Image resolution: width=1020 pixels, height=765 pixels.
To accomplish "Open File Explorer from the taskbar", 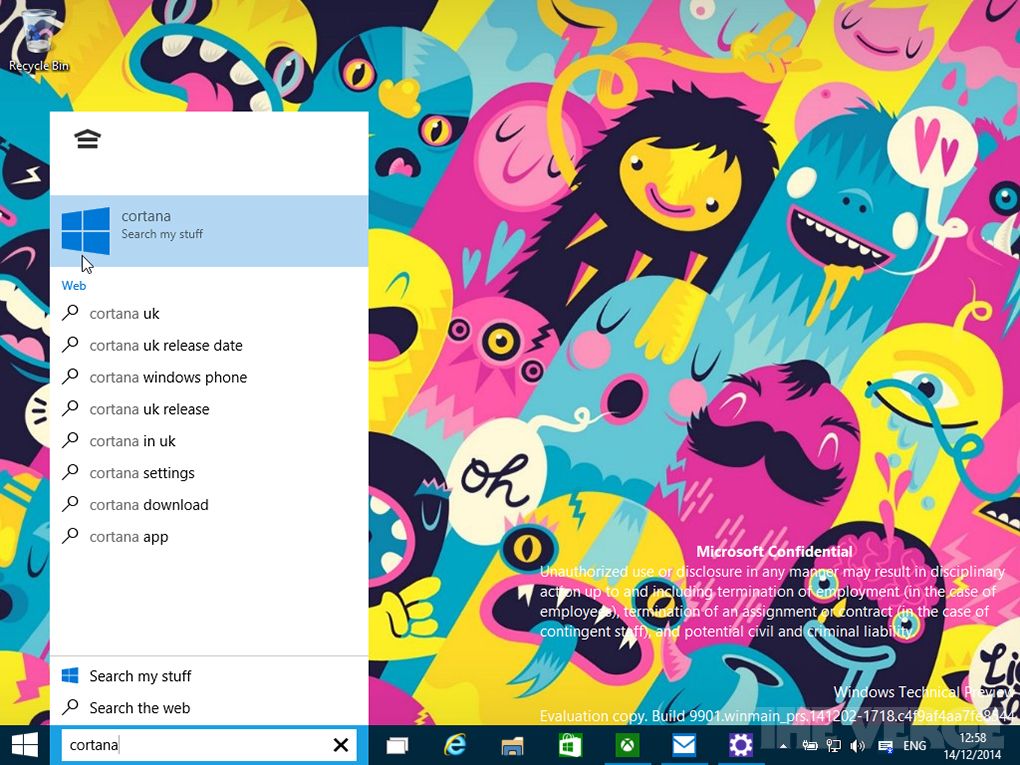I will [511, 745].
